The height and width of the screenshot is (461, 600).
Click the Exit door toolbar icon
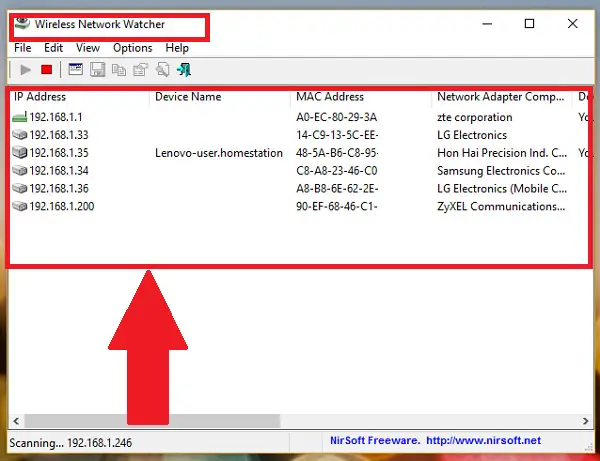coord(184,70)
